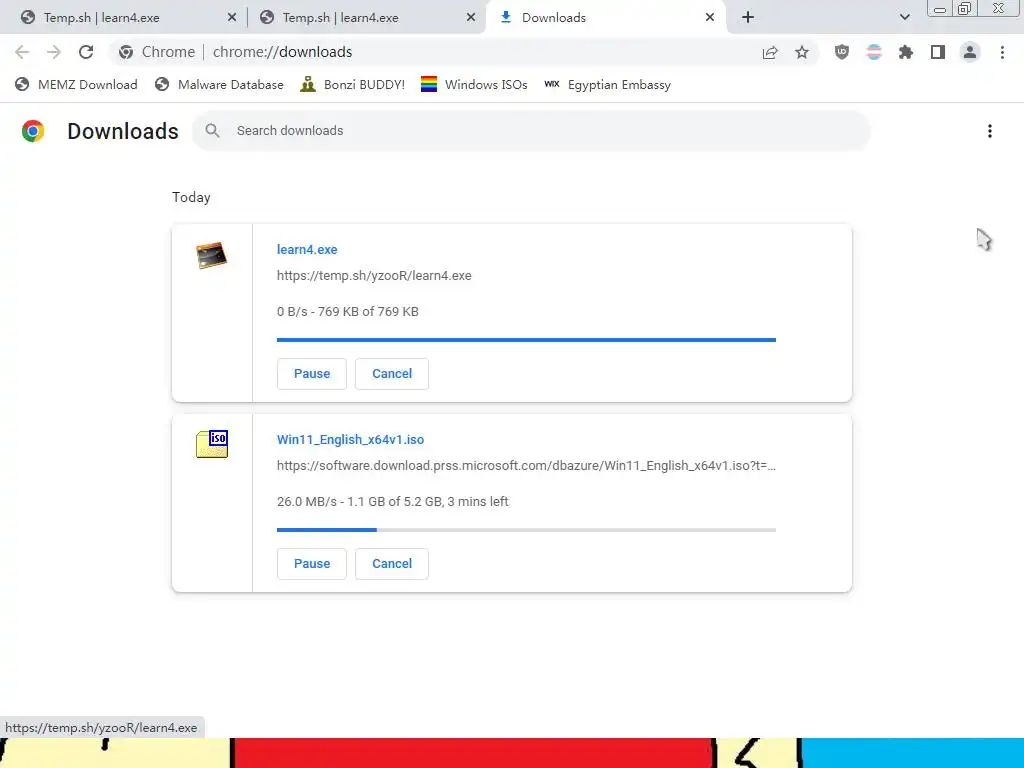The width and height of the screenshot is (1024, 768).
Task: Click the temp.sh source URL of learn4.exe
Action: coord(374,276)
